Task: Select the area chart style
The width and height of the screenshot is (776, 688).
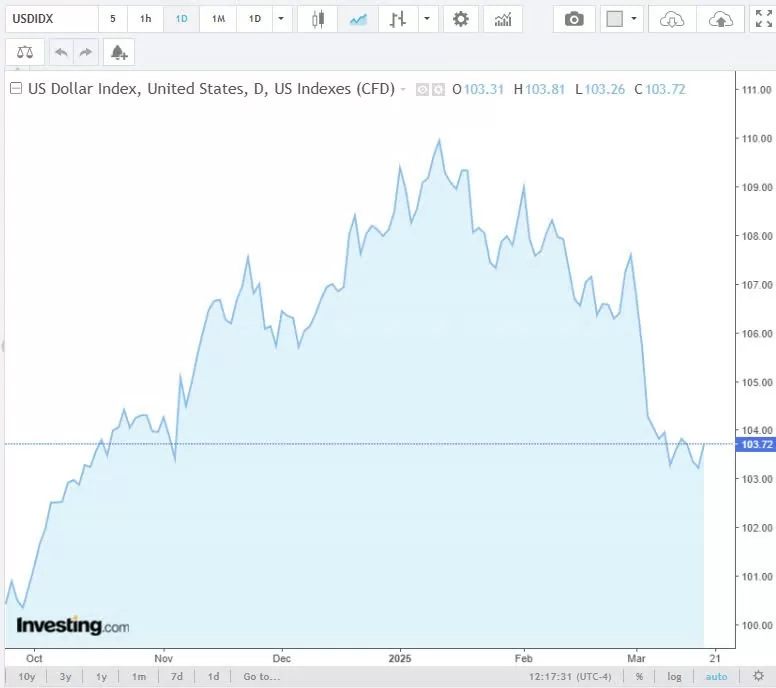Action: (x=357, y=19)
